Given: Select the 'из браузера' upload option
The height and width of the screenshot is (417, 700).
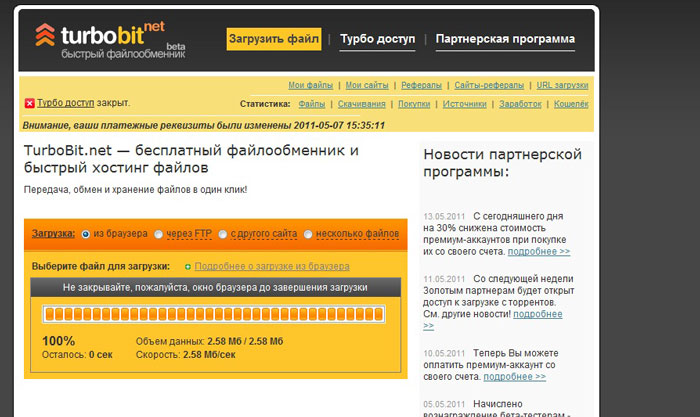Looking at the screenshot, I should (x=86, y=234).
